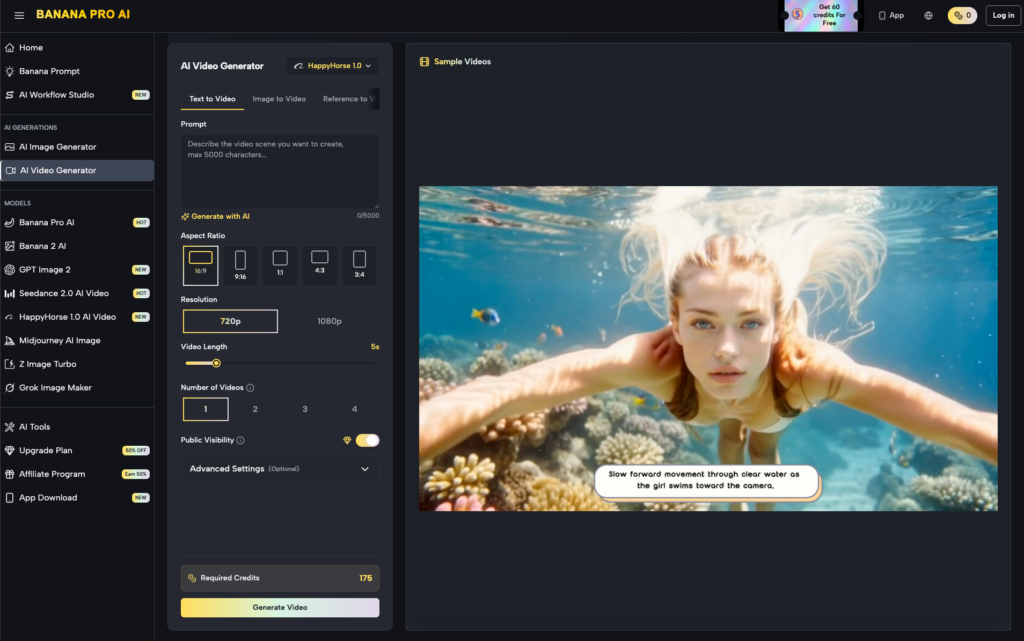
Task: Click the HOT badge on Seedance 2.0
Action: click(141, 293)
